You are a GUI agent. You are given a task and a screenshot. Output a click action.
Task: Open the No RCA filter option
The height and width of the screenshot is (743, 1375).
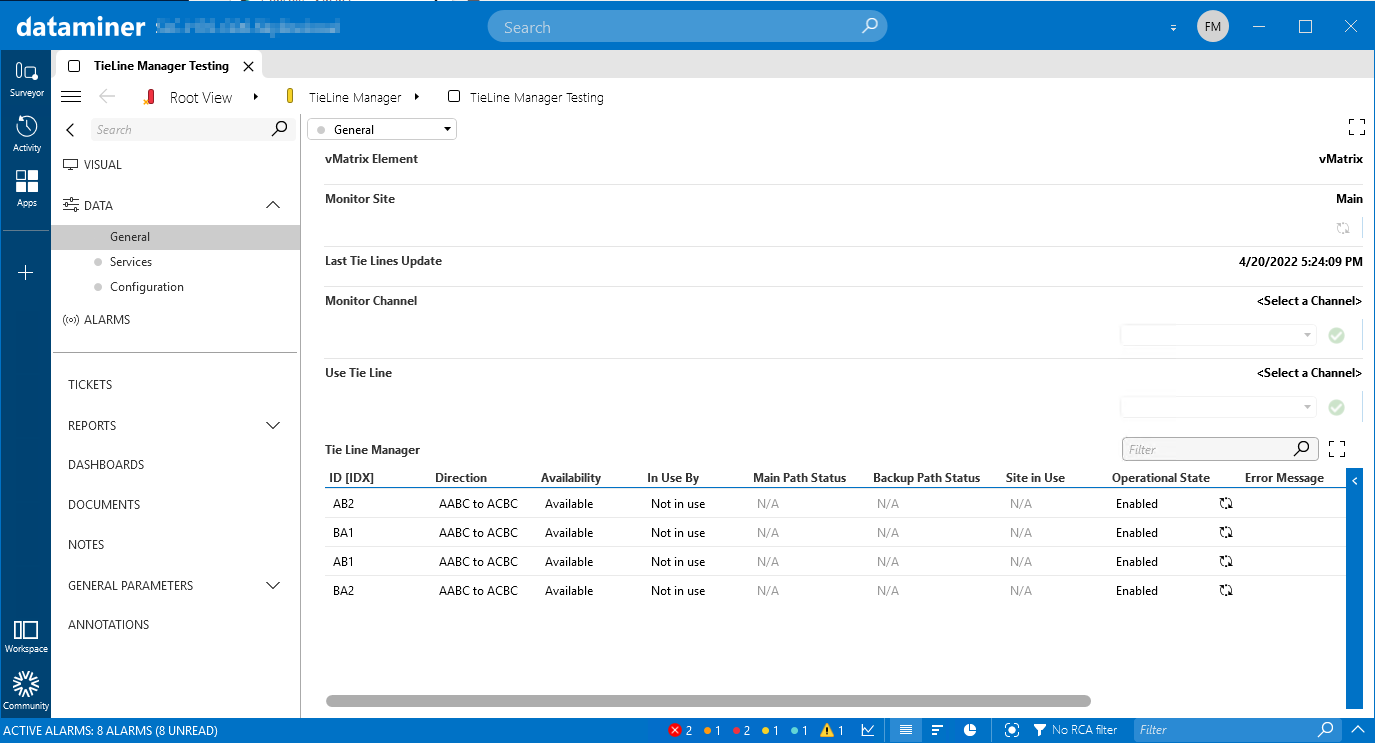click(1075, 730)
